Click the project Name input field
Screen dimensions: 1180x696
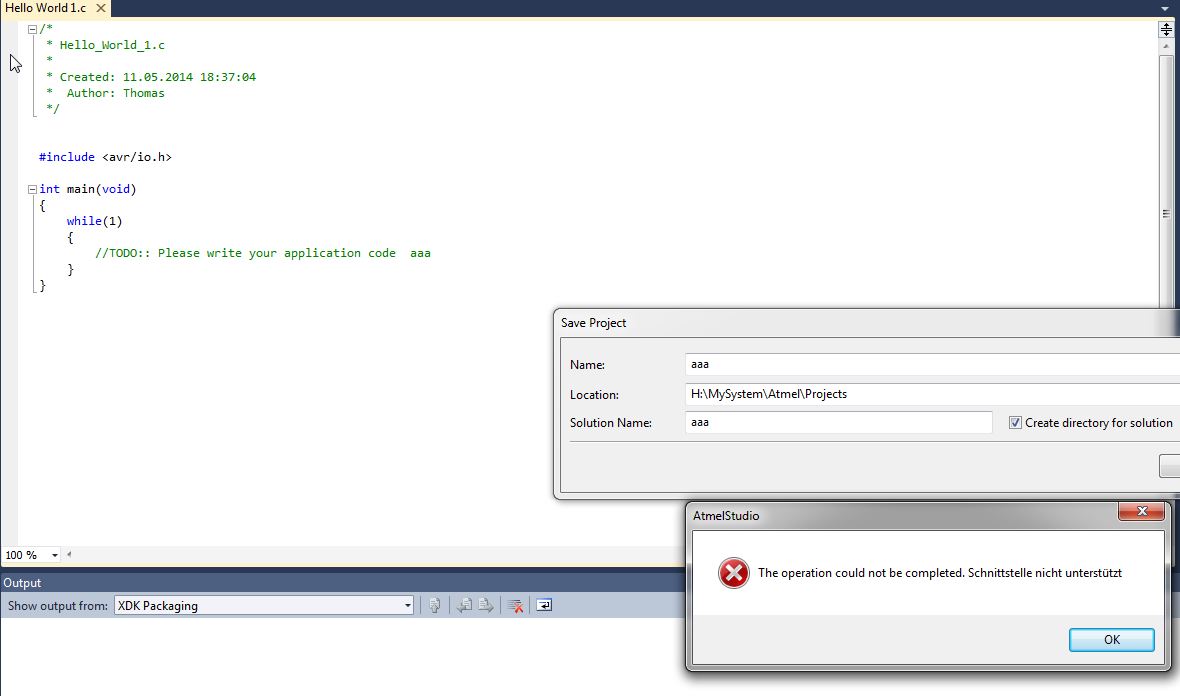click(x=930, y=365)
